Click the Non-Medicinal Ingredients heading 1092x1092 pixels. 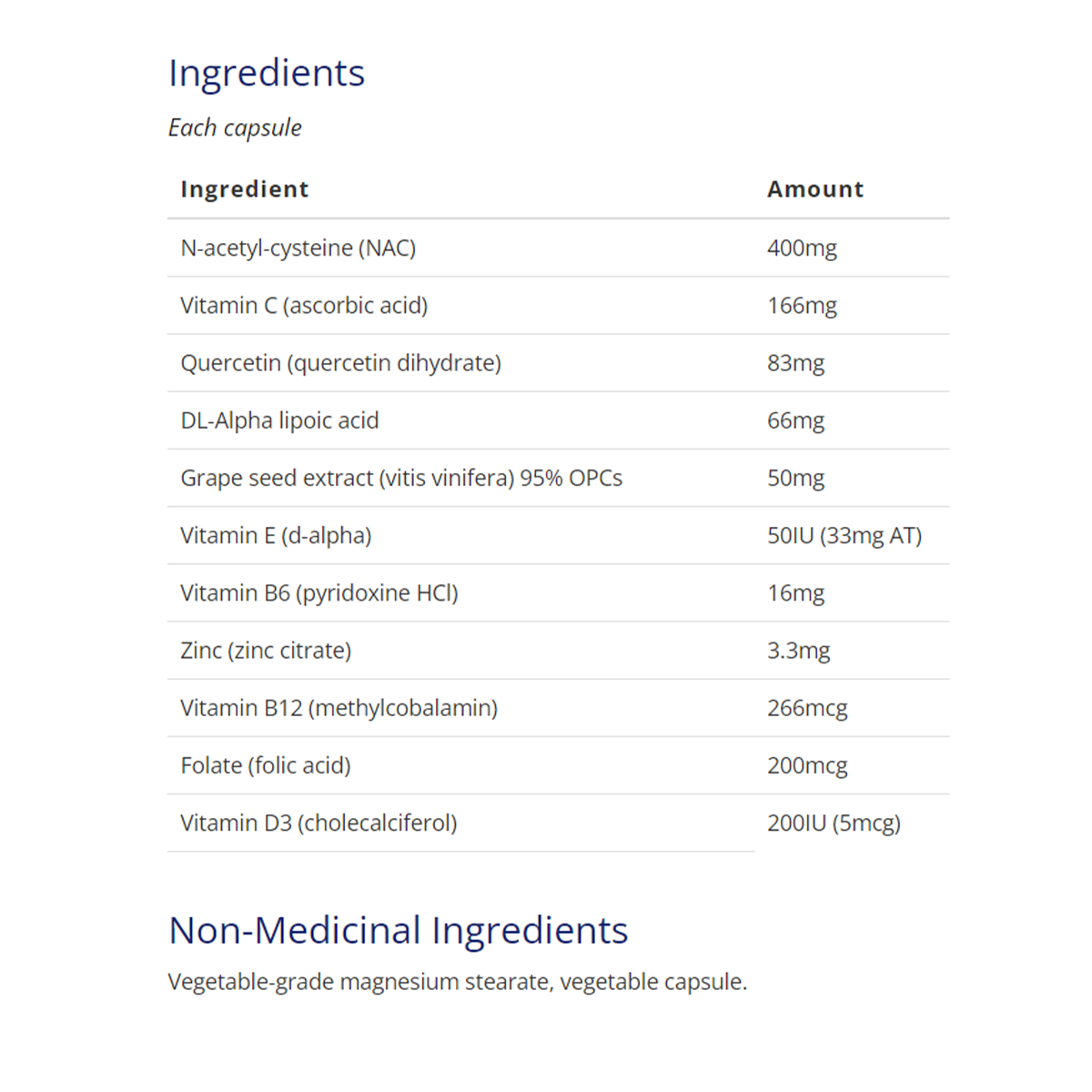pyautogui.click(x=399, y=930)
